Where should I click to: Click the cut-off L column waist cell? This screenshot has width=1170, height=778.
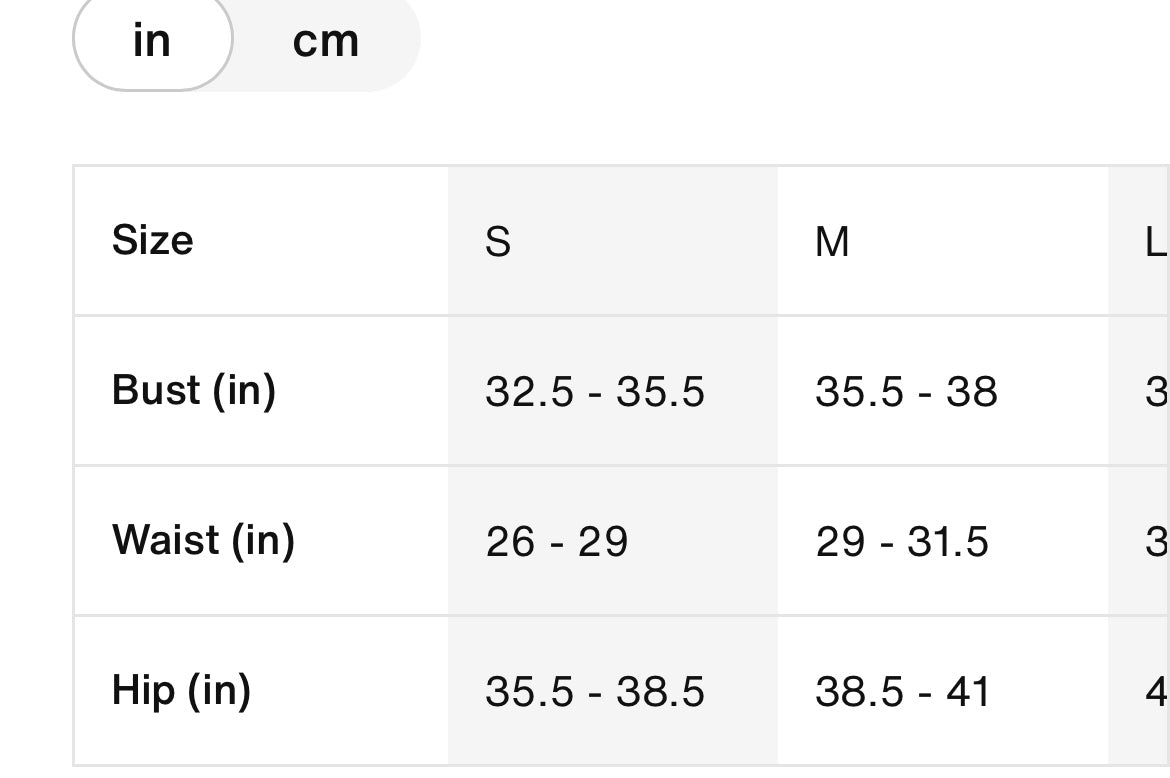(x=1154, y=542)
